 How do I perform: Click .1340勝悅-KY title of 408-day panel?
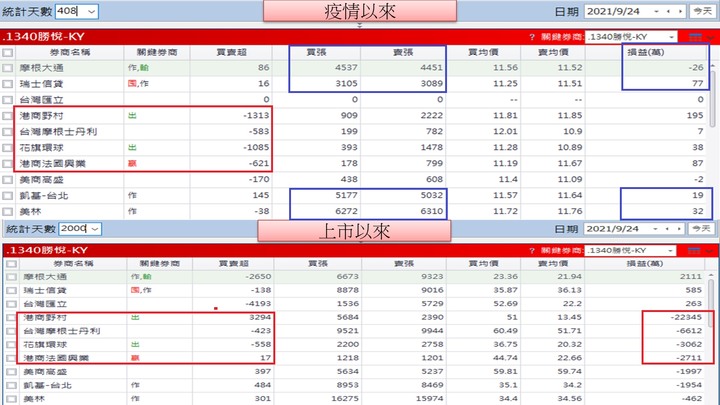(43, 37)
